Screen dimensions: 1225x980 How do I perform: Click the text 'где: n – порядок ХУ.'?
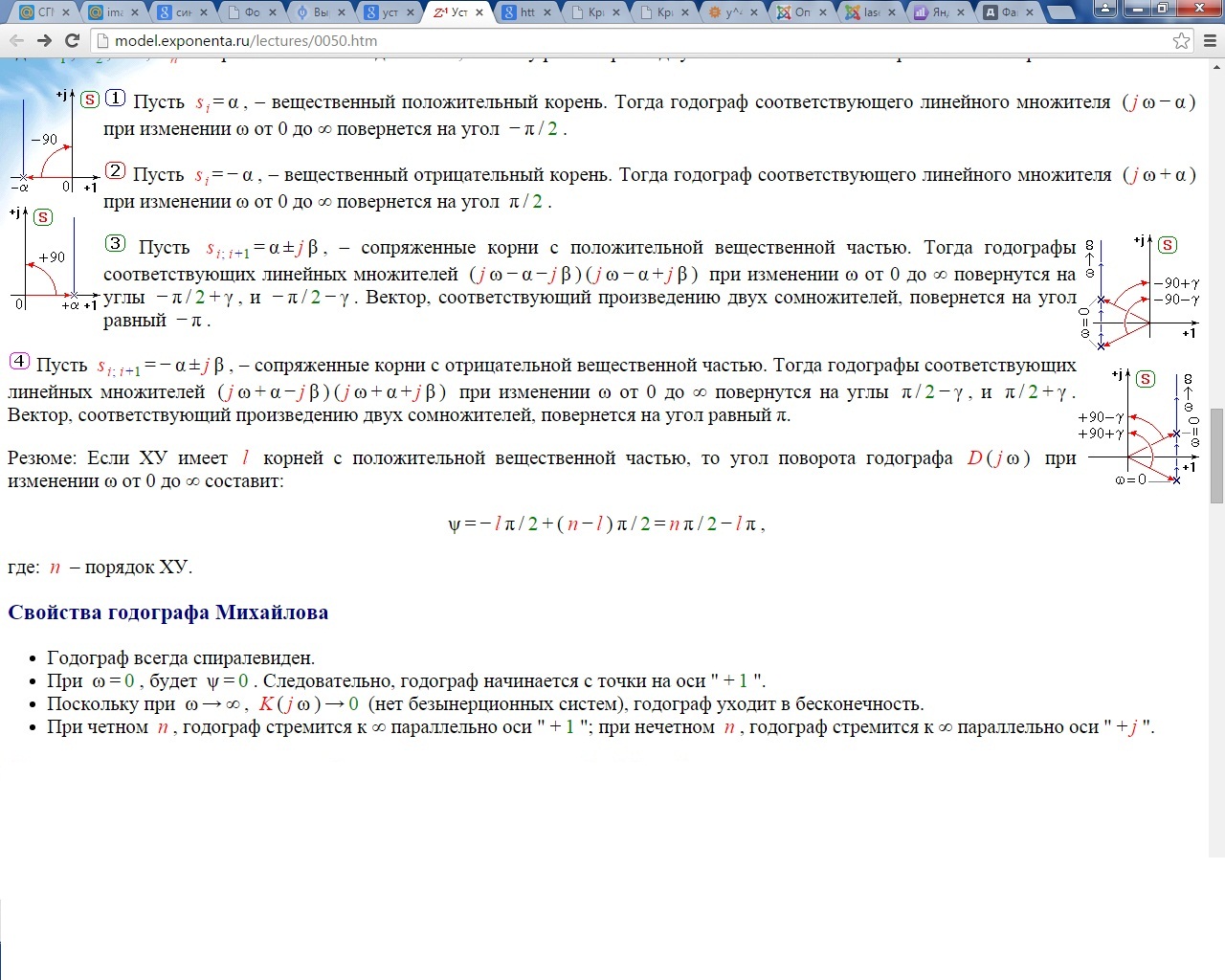pos(100,568)
